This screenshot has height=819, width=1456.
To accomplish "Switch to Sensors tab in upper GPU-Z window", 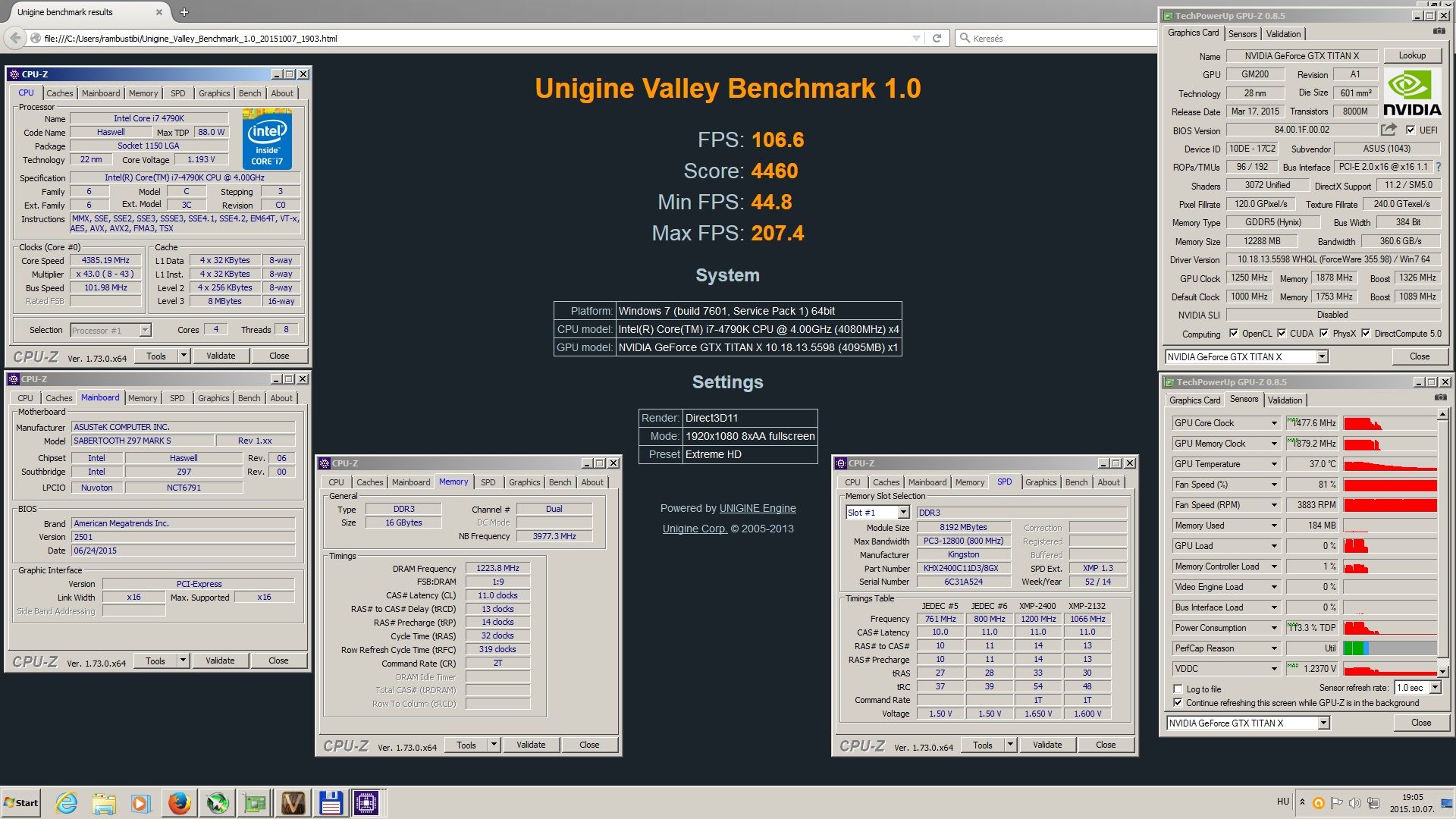I will pyautogui.click(x=1242, y=34).
